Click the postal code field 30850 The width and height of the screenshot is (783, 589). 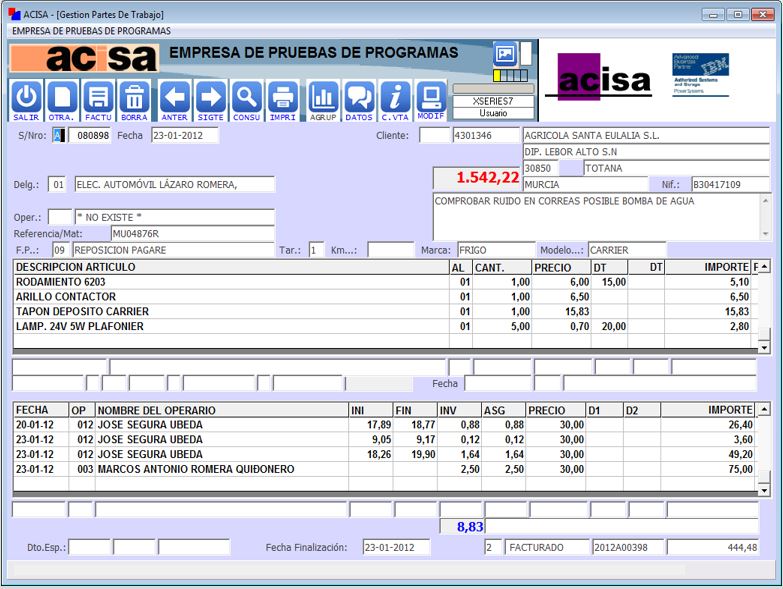coord(540,168)
